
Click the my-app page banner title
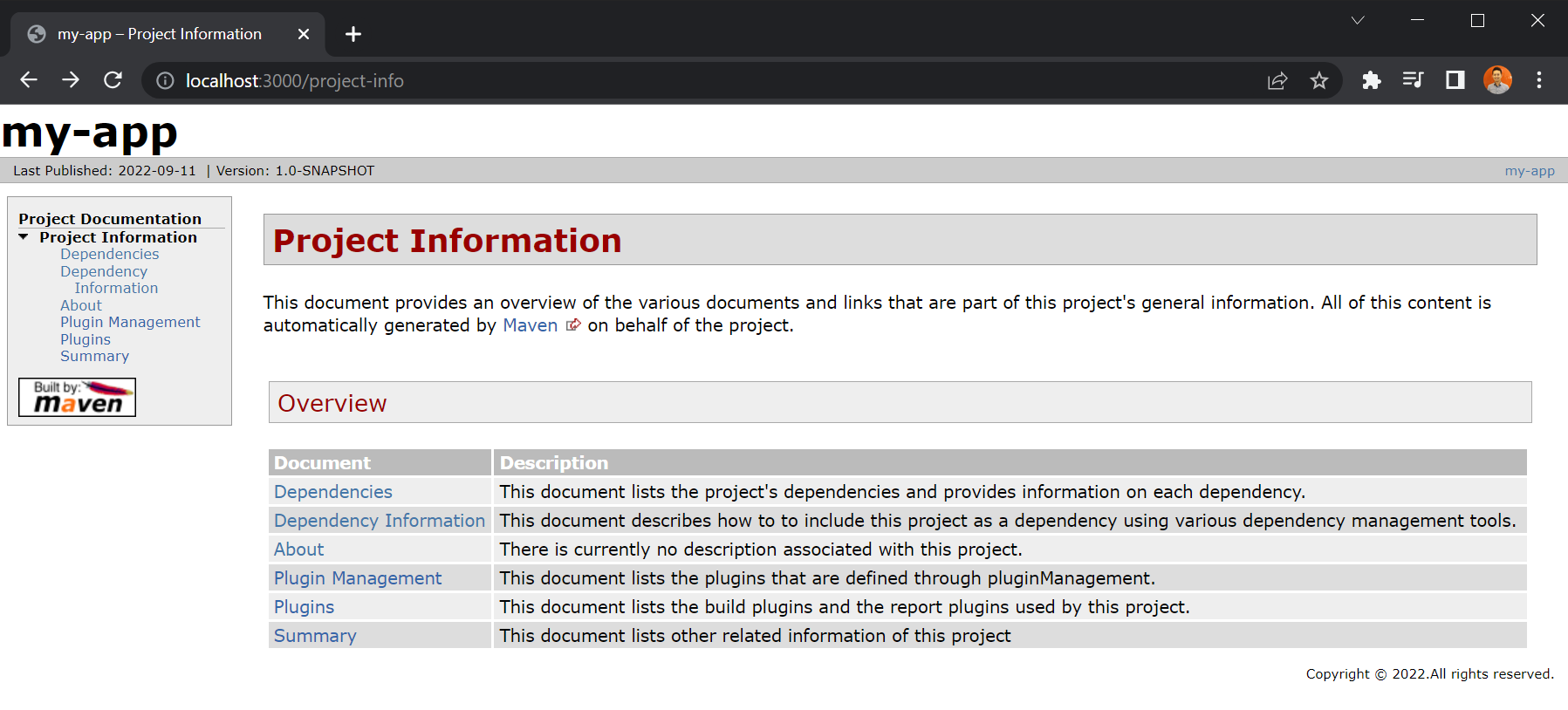(90, 133)
